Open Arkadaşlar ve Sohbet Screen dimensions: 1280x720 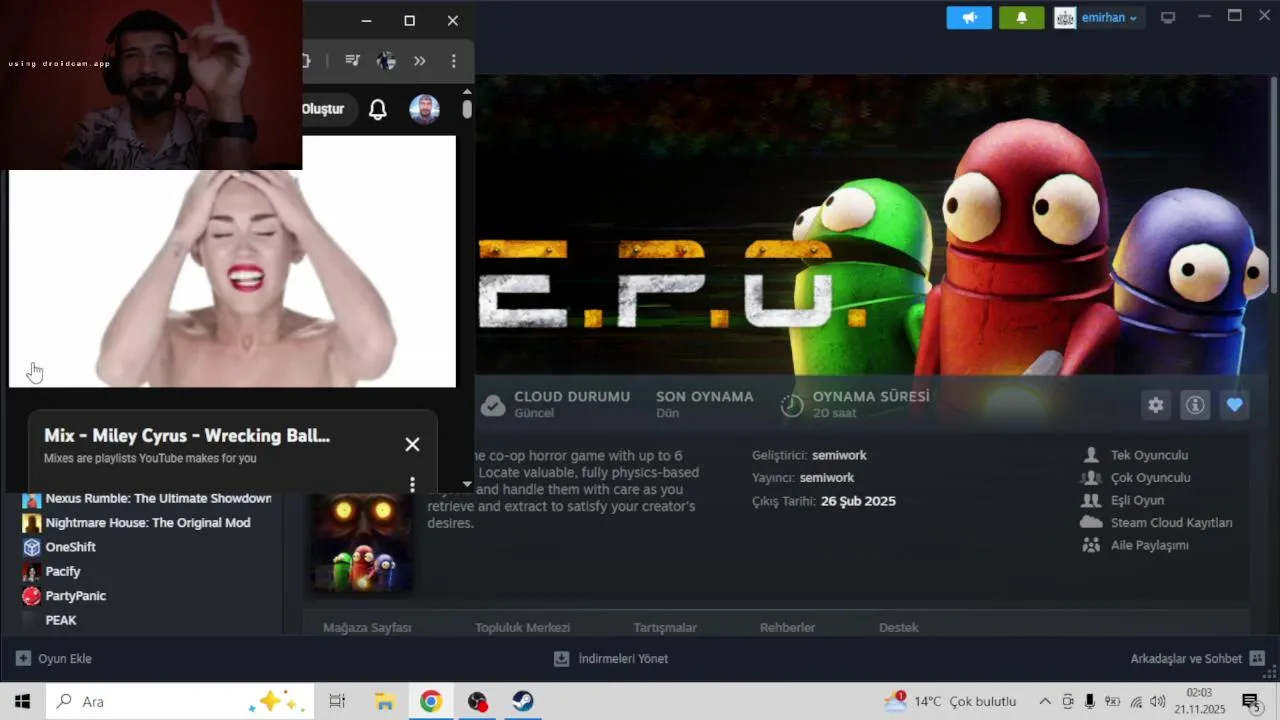coord(1197,659)
